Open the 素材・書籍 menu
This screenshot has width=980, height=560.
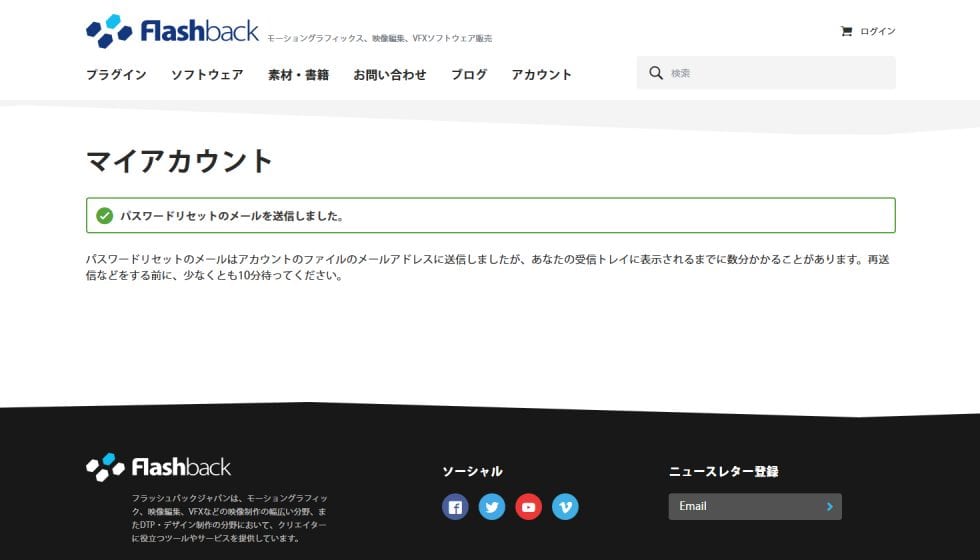[298, 74]
